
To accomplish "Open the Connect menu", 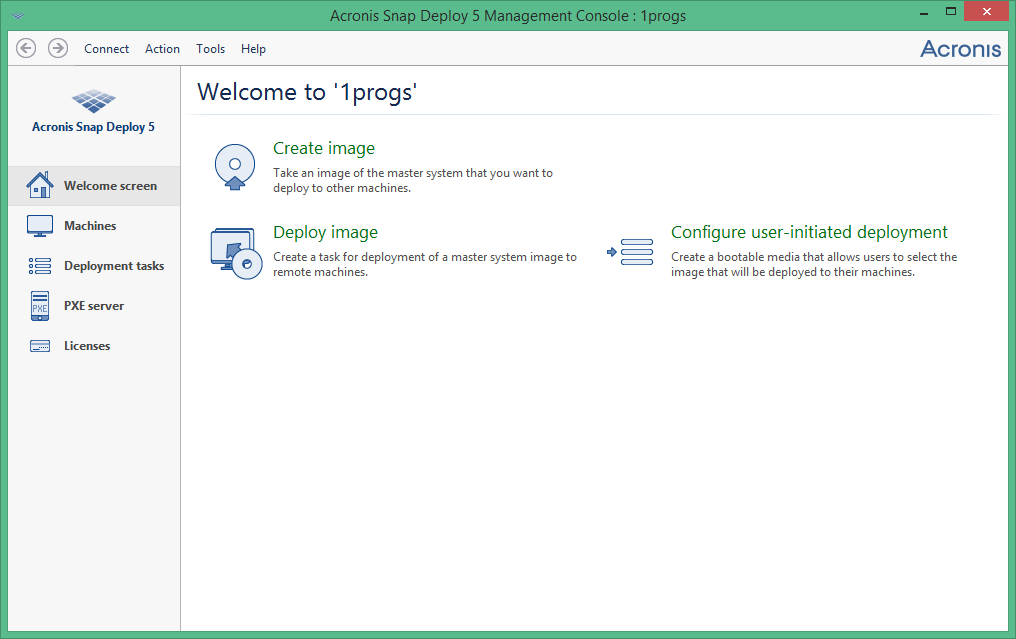I will pyautogui.click(x=106, y=49).
